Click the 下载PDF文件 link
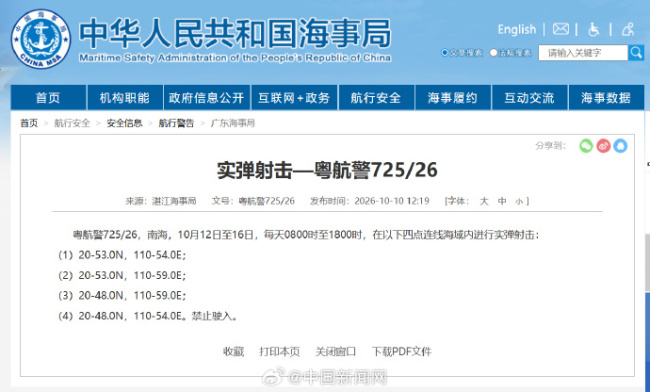 [x=401, y=352]
